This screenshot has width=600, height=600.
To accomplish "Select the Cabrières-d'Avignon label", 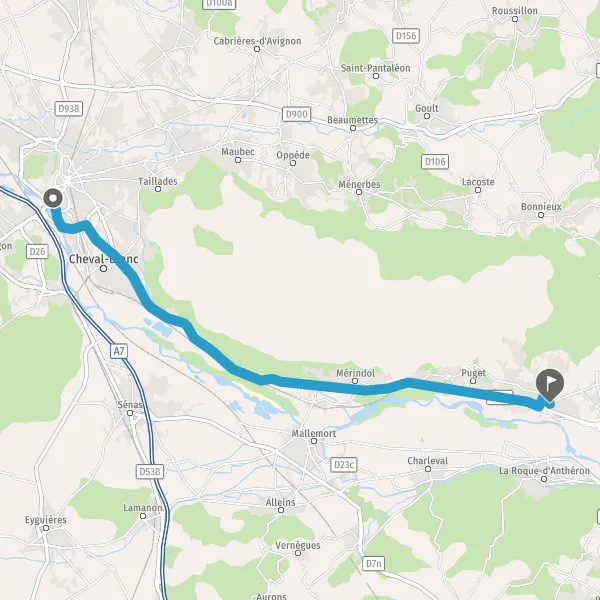I will (x=257, y=41).
